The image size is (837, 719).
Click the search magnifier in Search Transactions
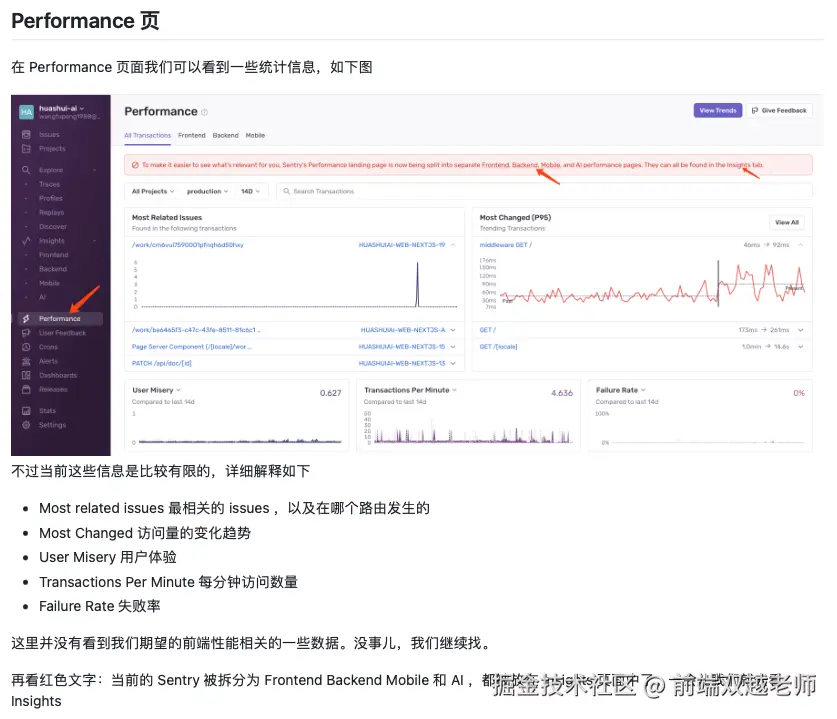tap(287, 191)
